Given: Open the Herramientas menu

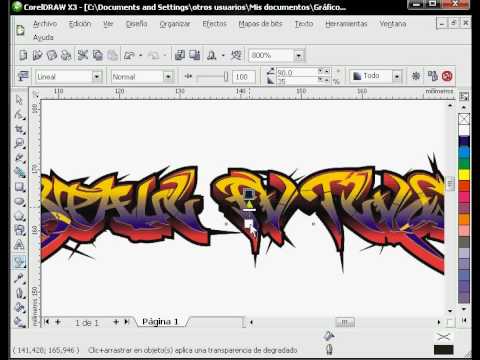Looking at the screenshot, I should (346, 24).
